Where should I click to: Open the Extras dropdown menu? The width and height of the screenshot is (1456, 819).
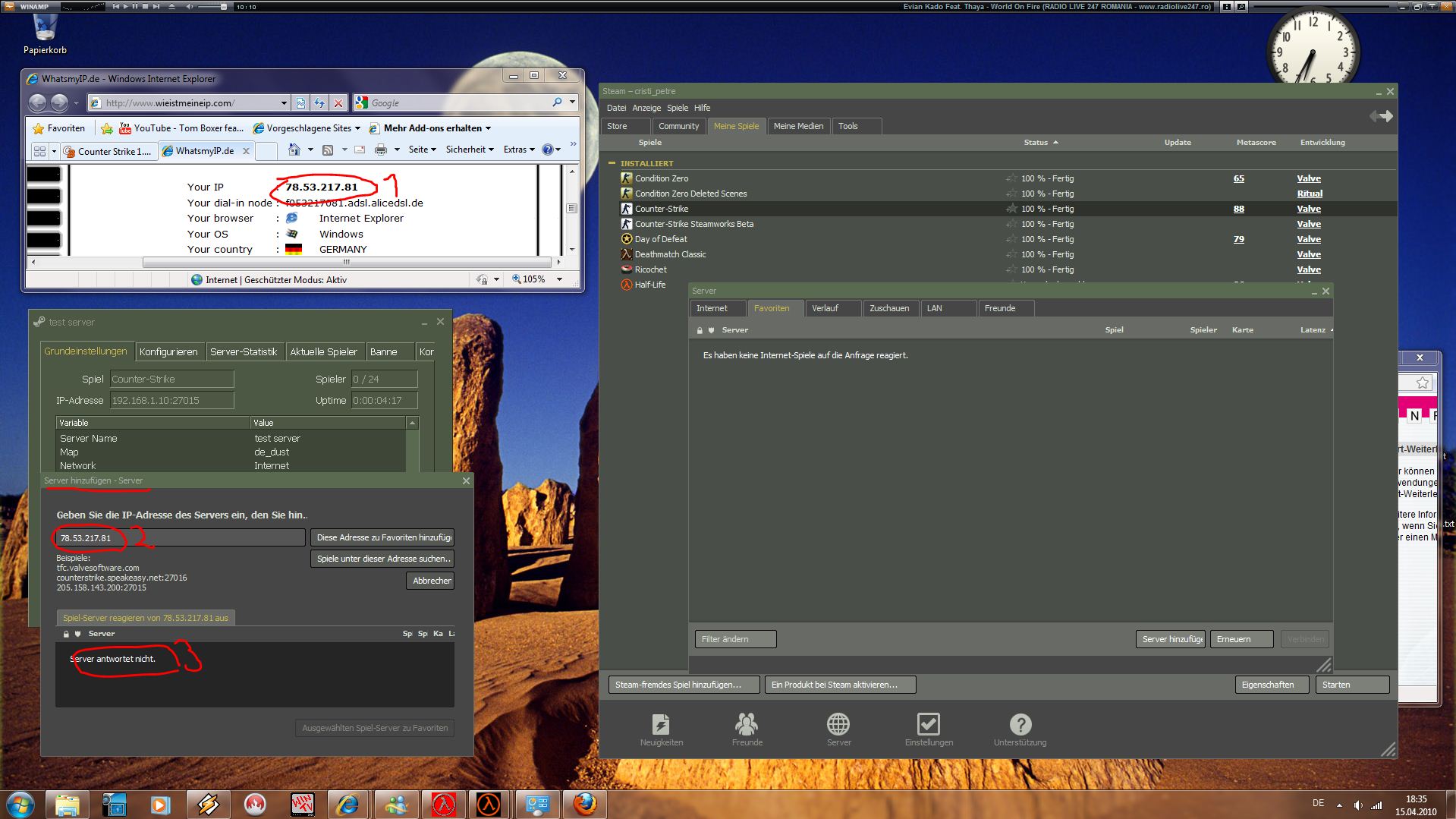(520, 150)
